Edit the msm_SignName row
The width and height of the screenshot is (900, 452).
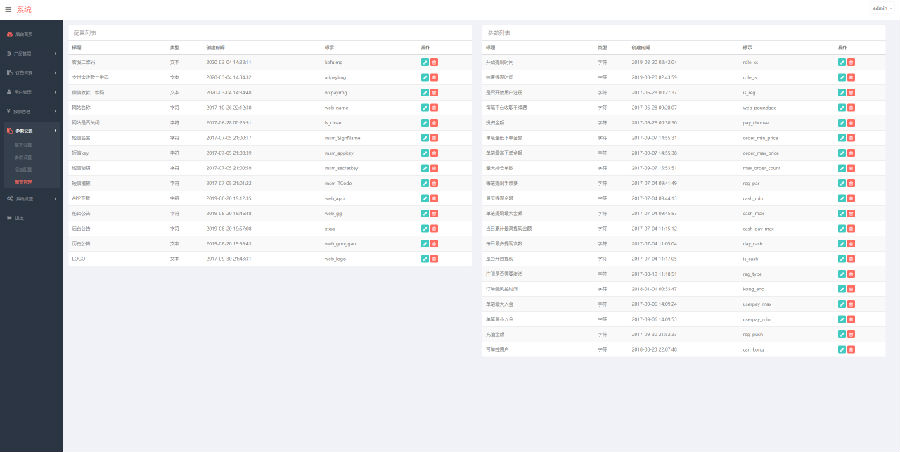[x=425, y=138]
